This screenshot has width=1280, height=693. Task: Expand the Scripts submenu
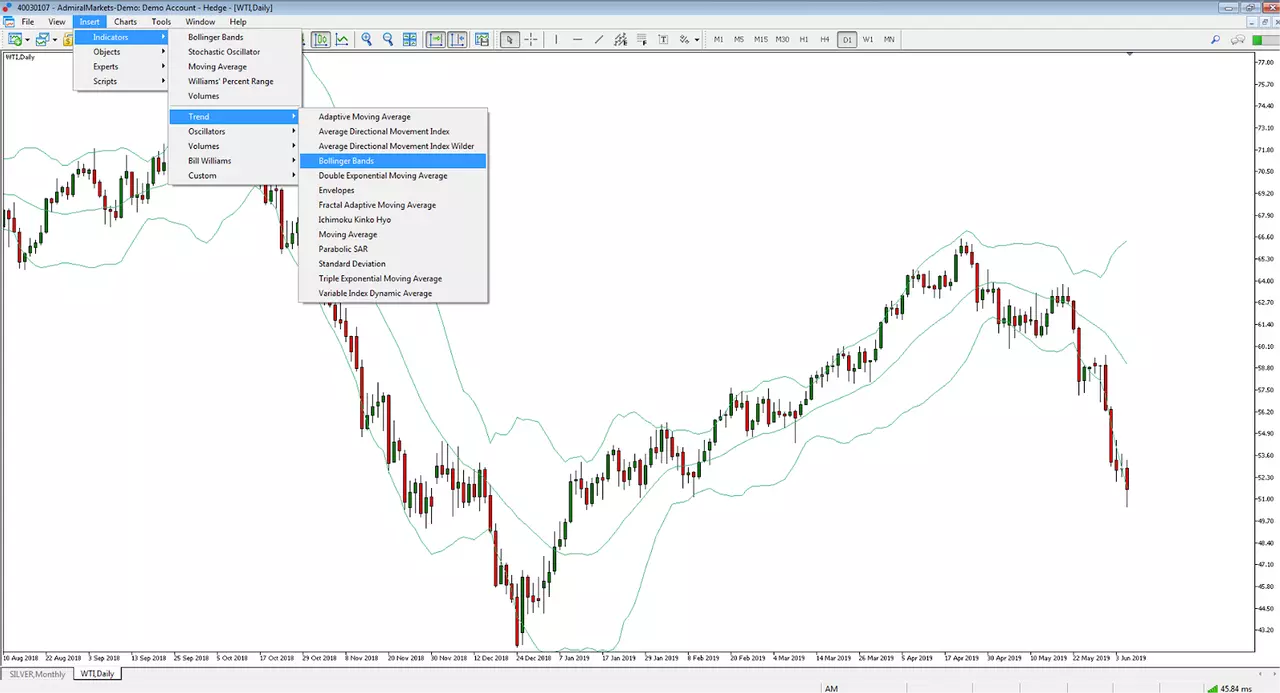coord(120,81)
